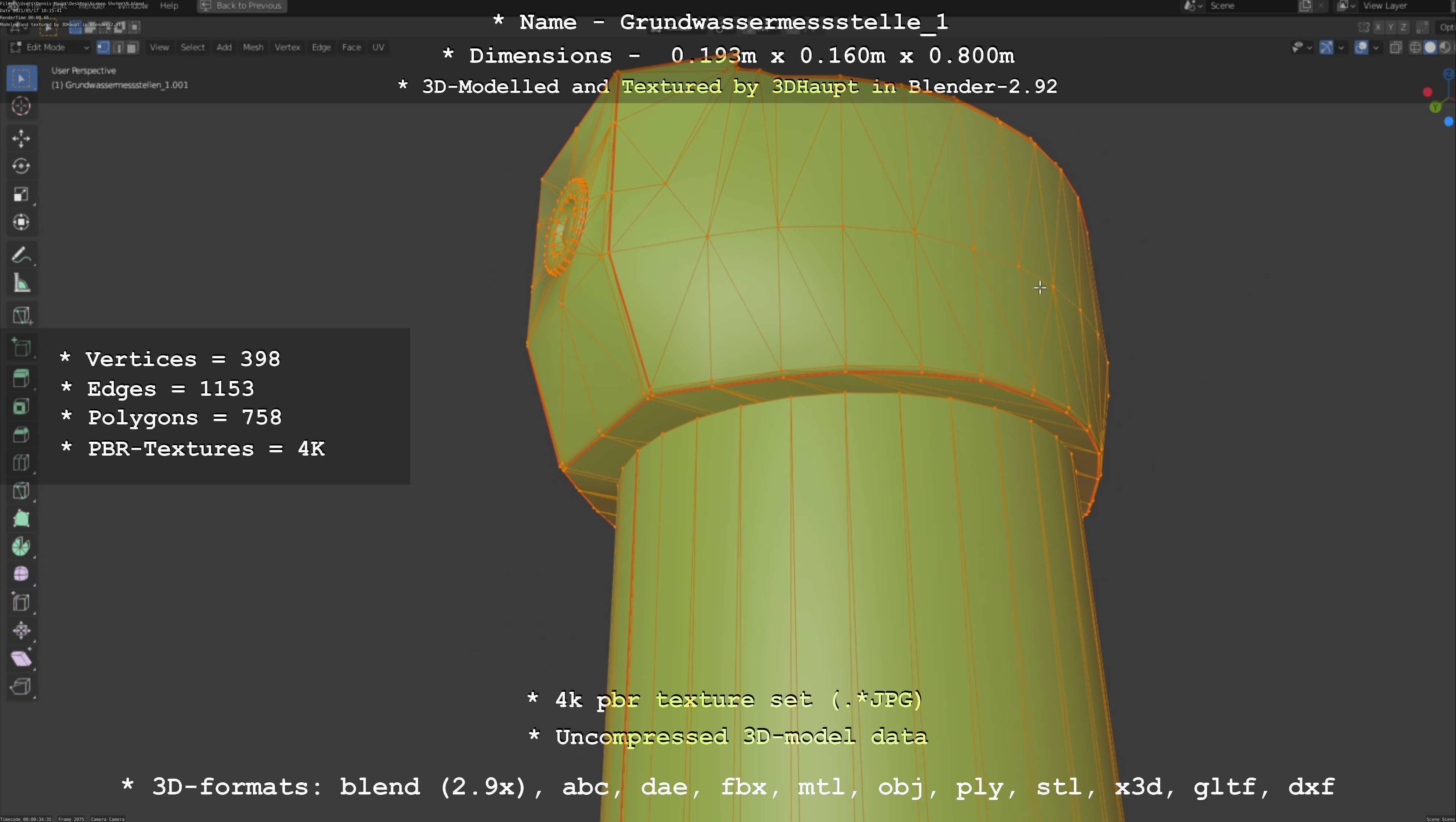Toggle viewport gizmos display

click(1326, 47)
